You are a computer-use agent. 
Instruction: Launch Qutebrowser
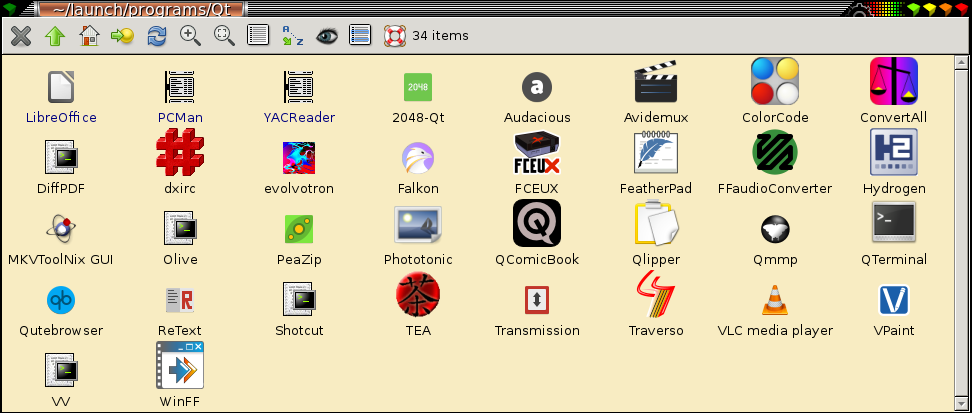[61, 300]
